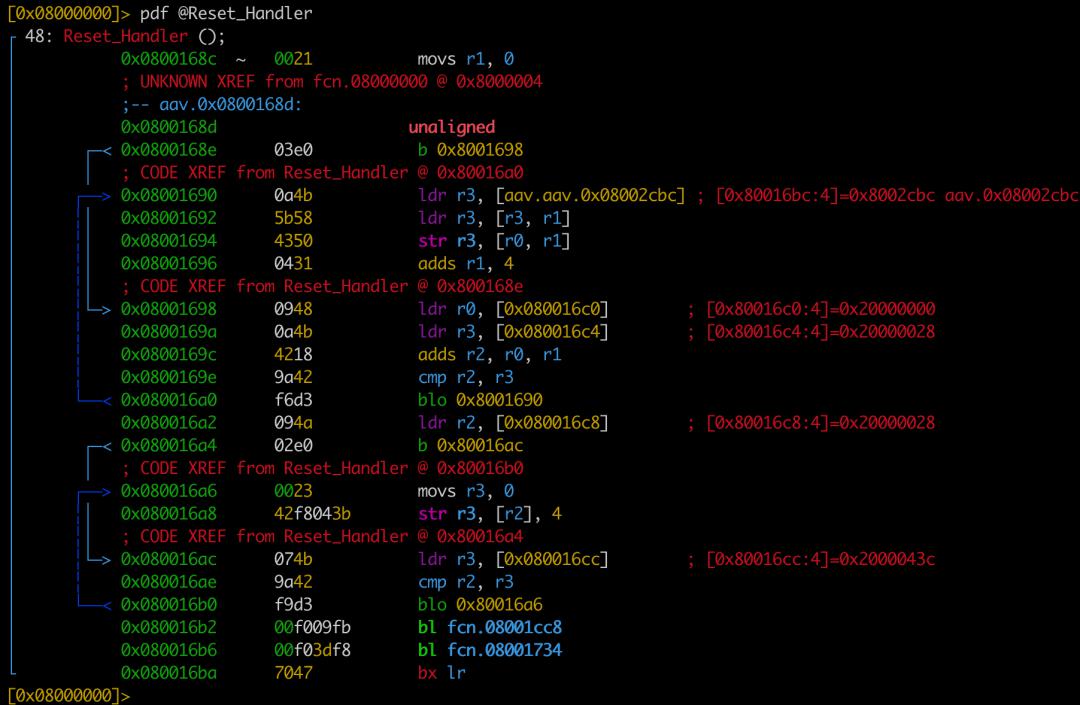Click address 0x080016b0
Screen dimensions: 1080x705
(x=168, y=604)
